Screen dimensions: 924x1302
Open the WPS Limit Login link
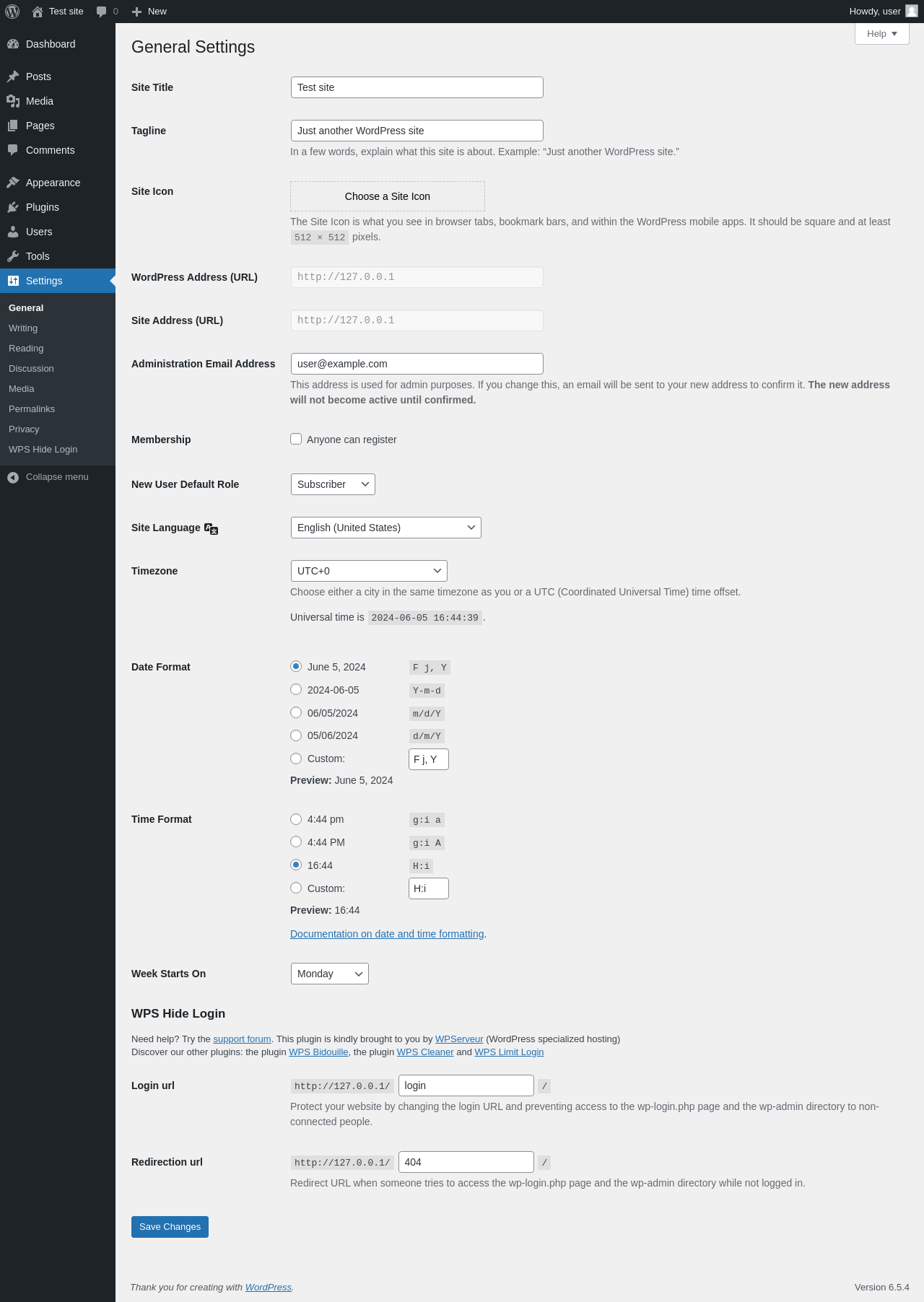click(509, 1052)
